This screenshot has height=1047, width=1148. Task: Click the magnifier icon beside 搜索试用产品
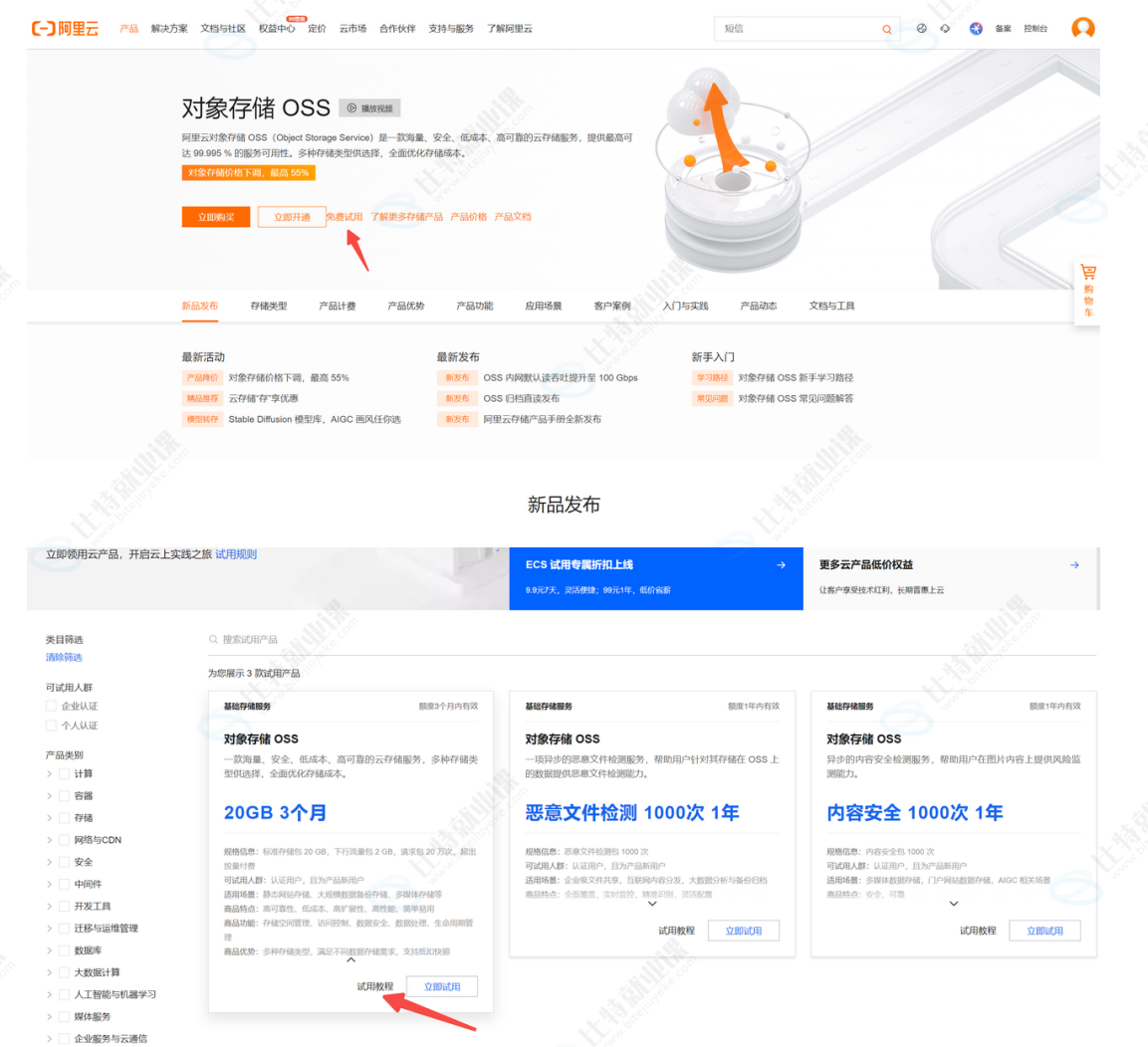tap(214, 640)
